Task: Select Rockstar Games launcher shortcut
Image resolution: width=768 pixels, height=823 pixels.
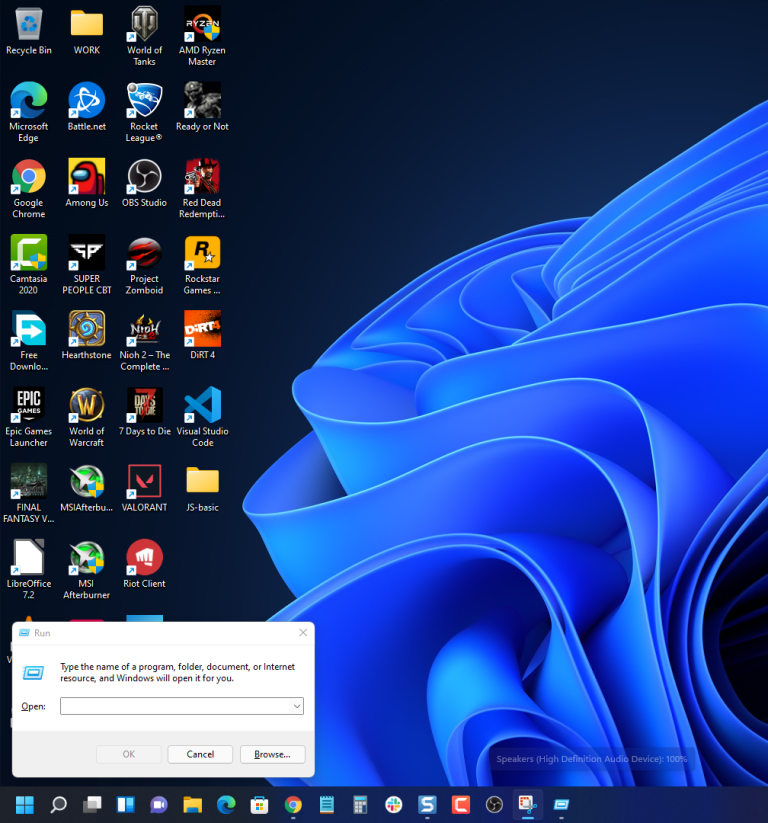Action: (x=202, y=265)
